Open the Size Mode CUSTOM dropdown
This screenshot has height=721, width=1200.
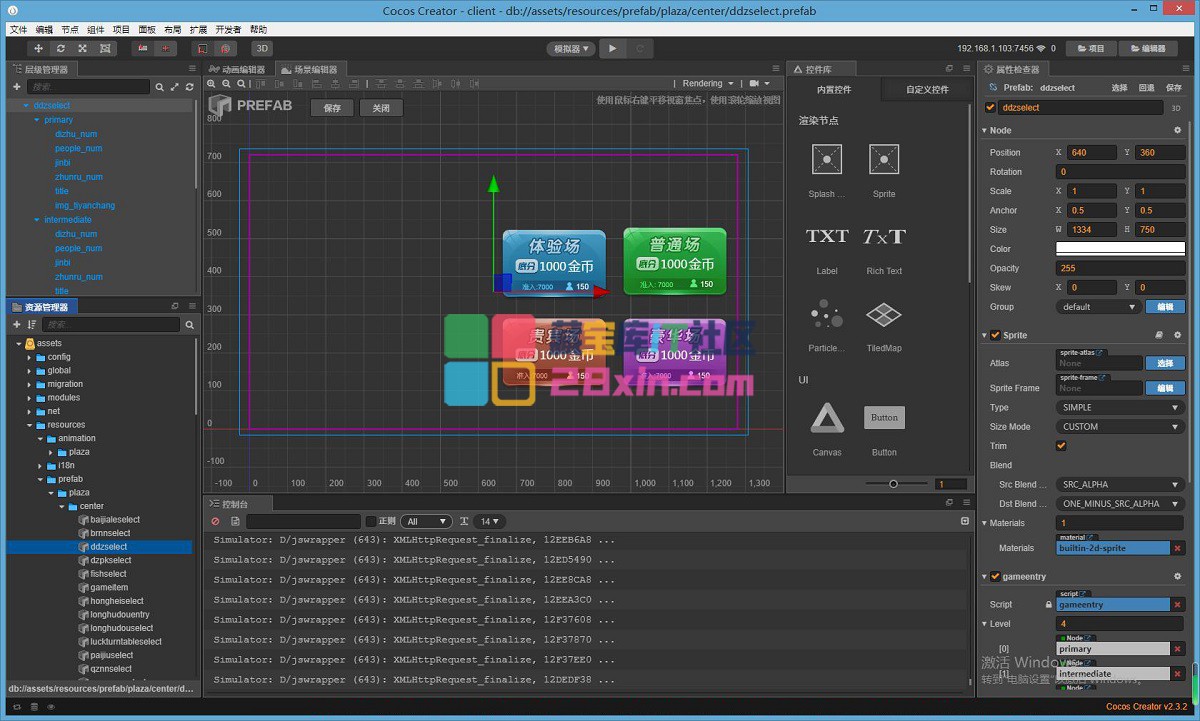click(x=1121, y=427)
